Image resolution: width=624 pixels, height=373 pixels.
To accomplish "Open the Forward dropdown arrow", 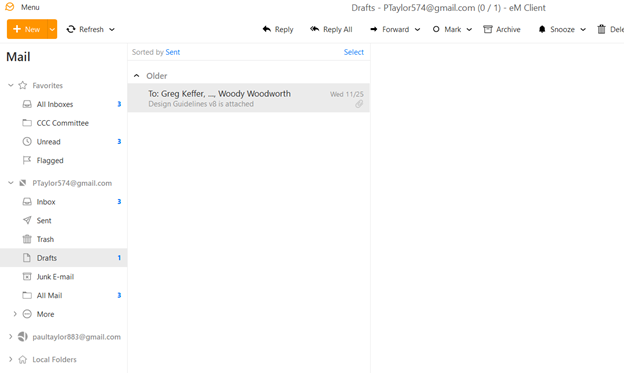I will pos(417,29).
